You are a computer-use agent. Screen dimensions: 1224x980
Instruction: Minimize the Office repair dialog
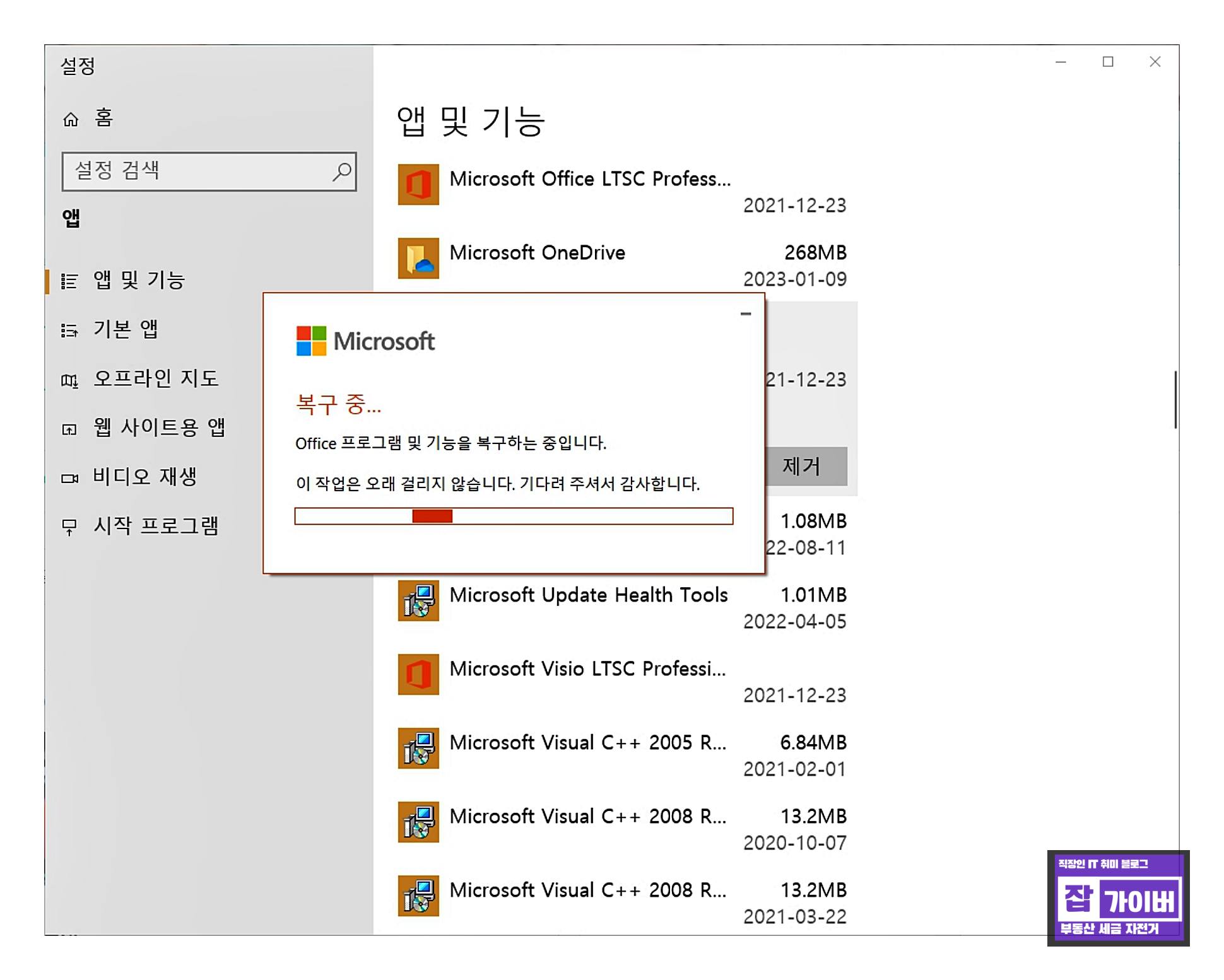point(746,313)
